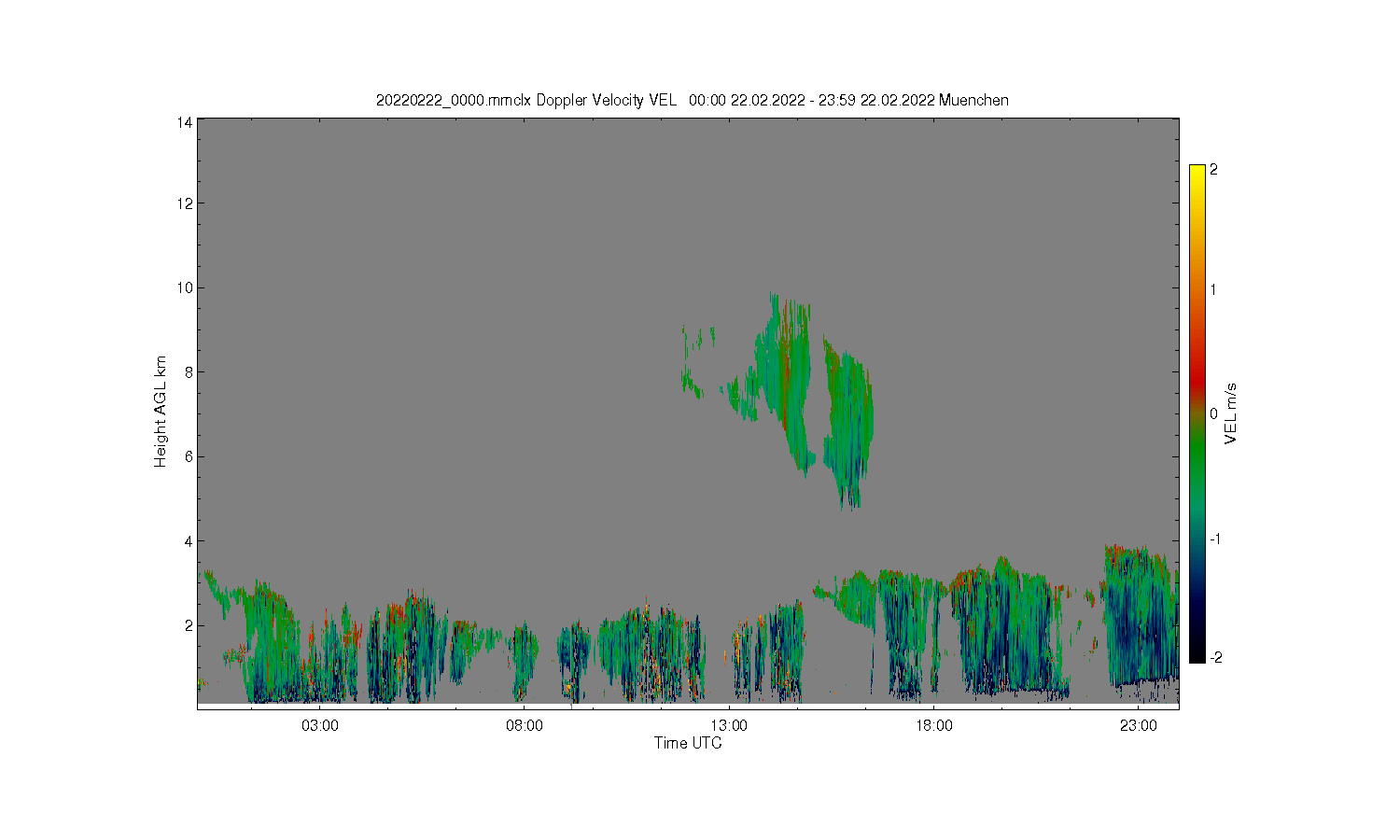
Task: Click the 'Time UTC' x-axis label
Action: pos(688,743)
